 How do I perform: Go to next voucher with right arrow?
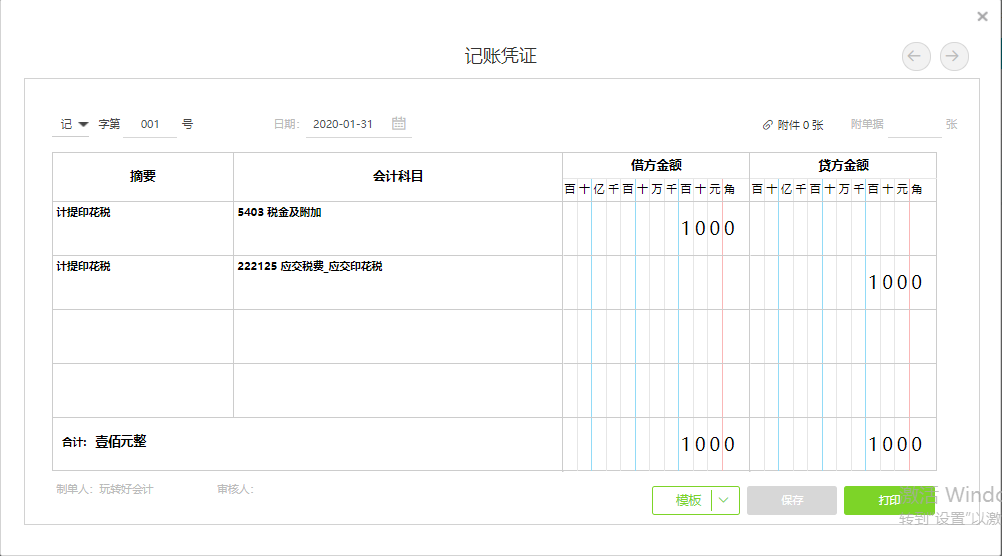coord(953,56)
